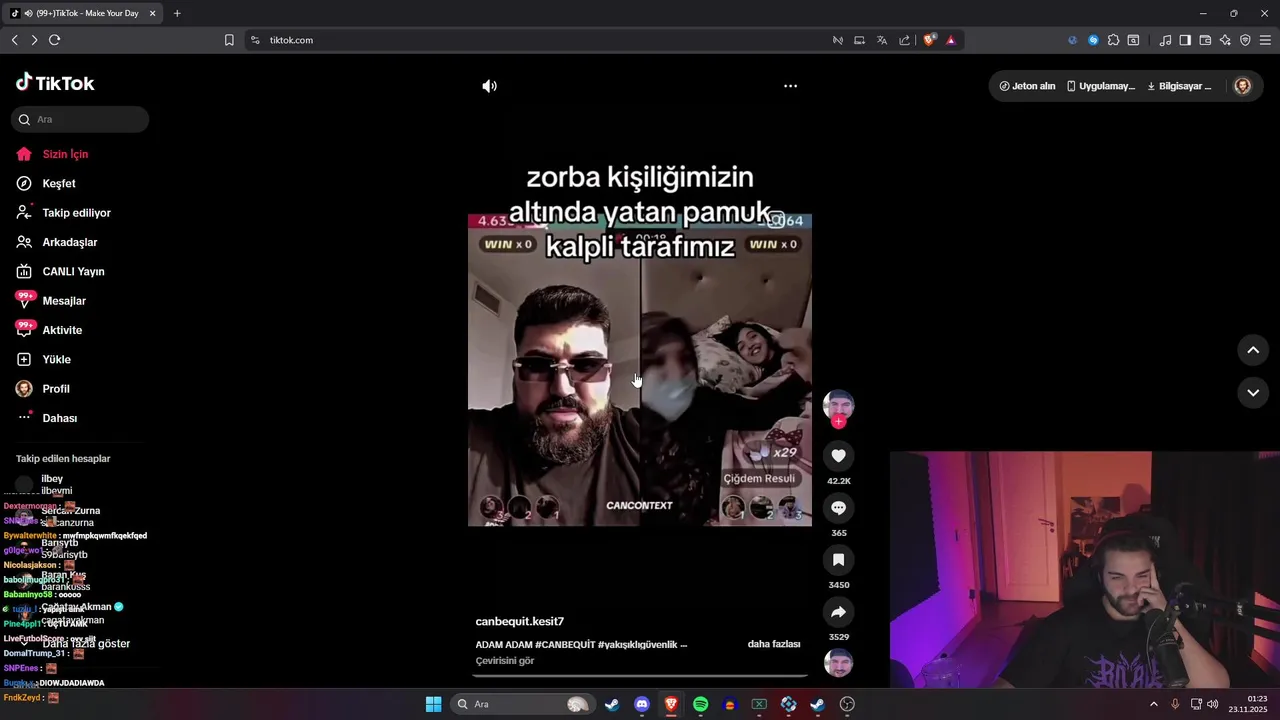Click the share page icon in address bar
1280x720 pixels.
(x=905, y=40)
